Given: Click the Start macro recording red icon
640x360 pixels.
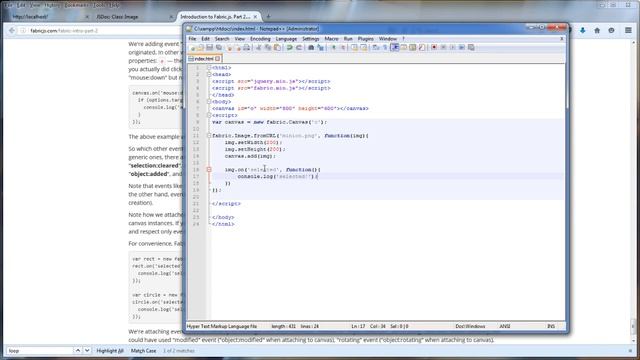Looking at the screenshot, I should pyautogui.click(x=434, y=48).
